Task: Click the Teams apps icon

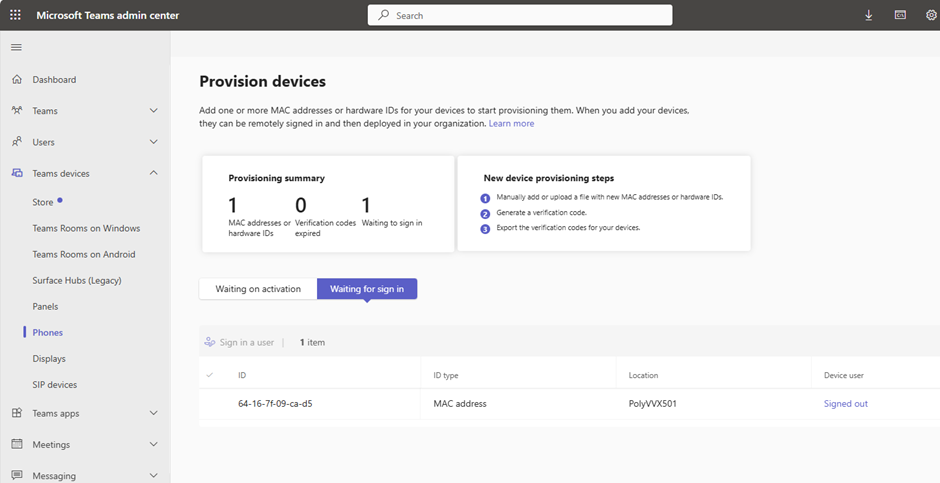Action: [17, 413]
